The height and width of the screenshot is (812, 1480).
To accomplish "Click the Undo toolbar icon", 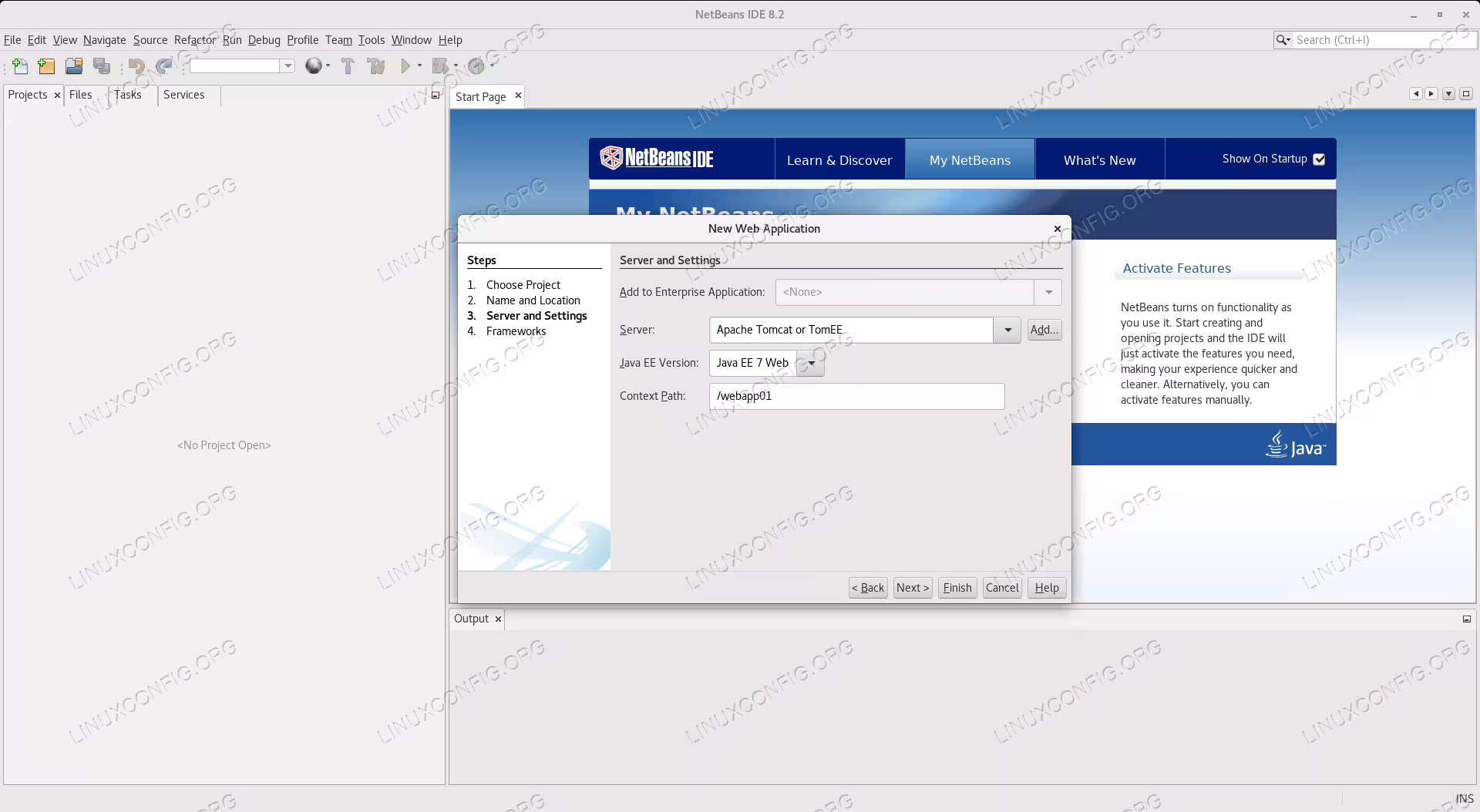I will click(x=136, y=66).
